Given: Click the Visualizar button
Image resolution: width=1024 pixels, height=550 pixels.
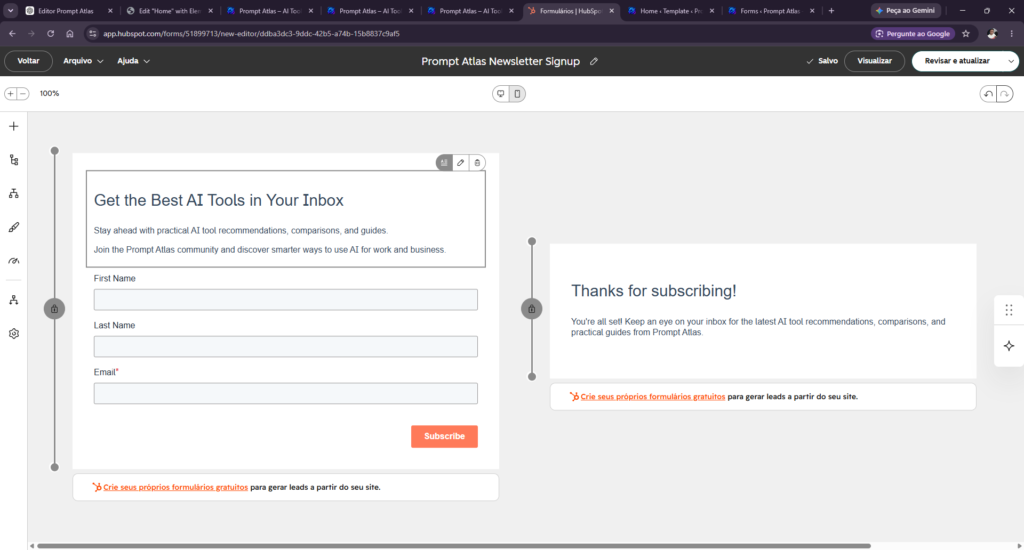Looking at the screenshot, I should (x=874, y=61).
